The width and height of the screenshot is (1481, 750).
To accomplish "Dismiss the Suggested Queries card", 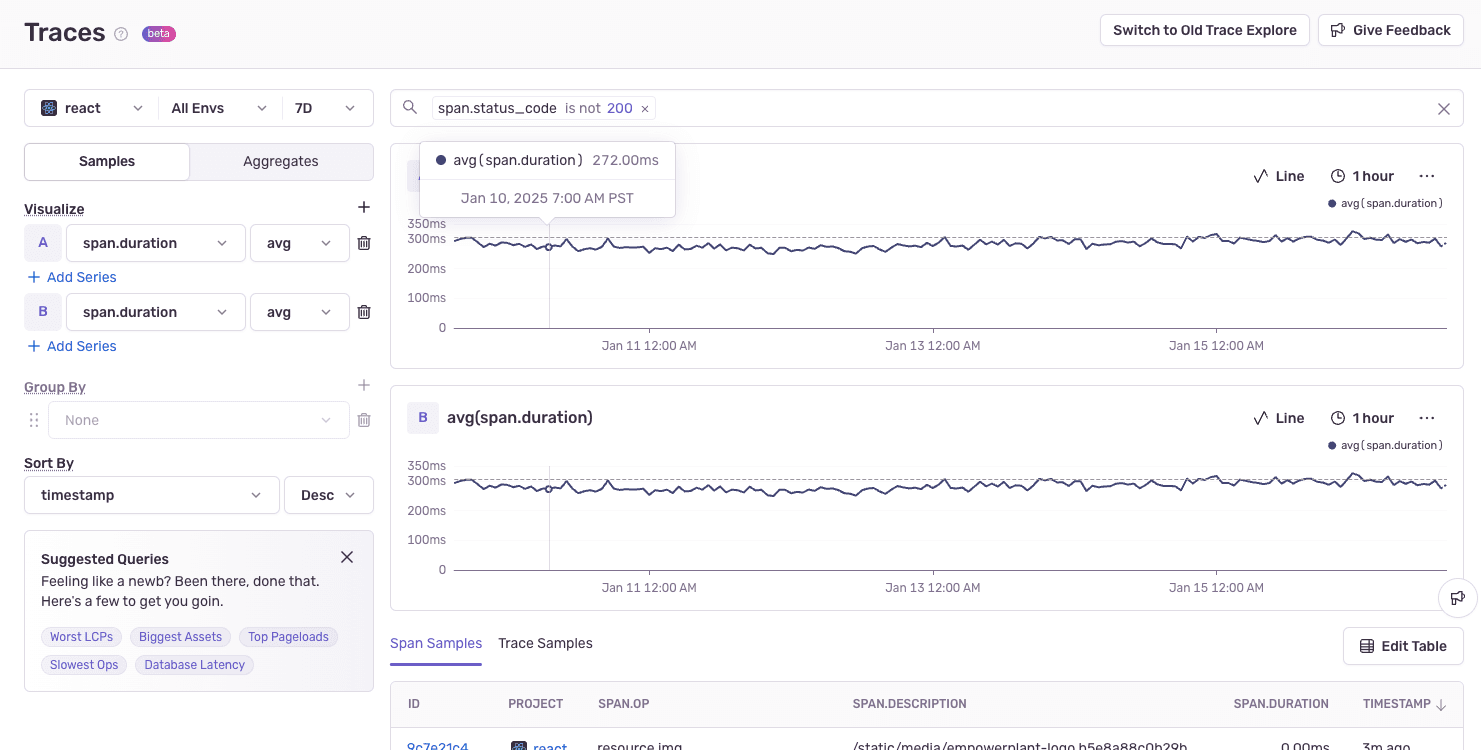I will coord(347,557).
